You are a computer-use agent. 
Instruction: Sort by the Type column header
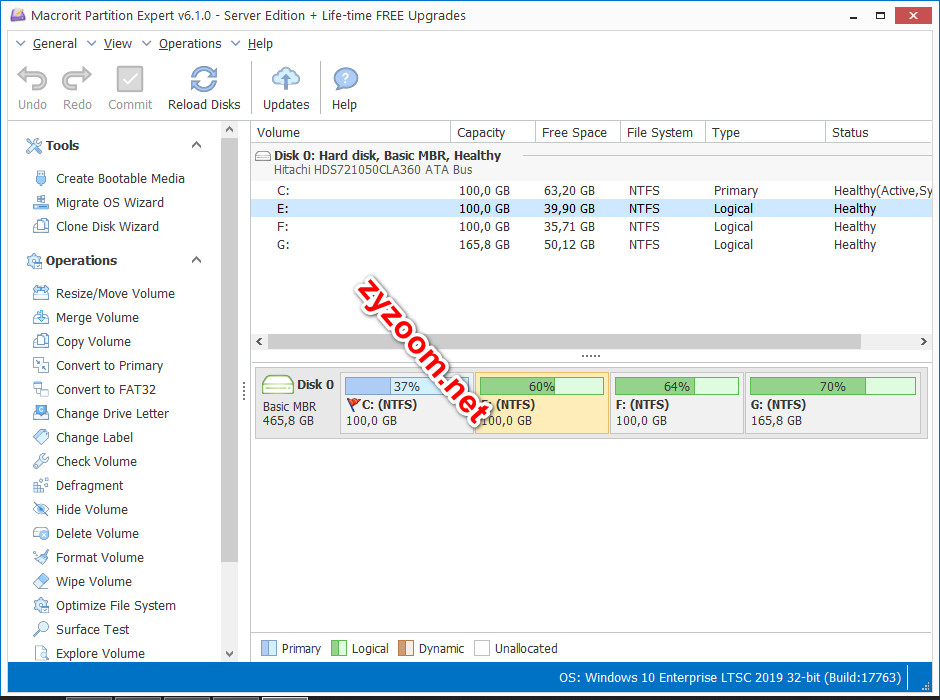(766, 132)
